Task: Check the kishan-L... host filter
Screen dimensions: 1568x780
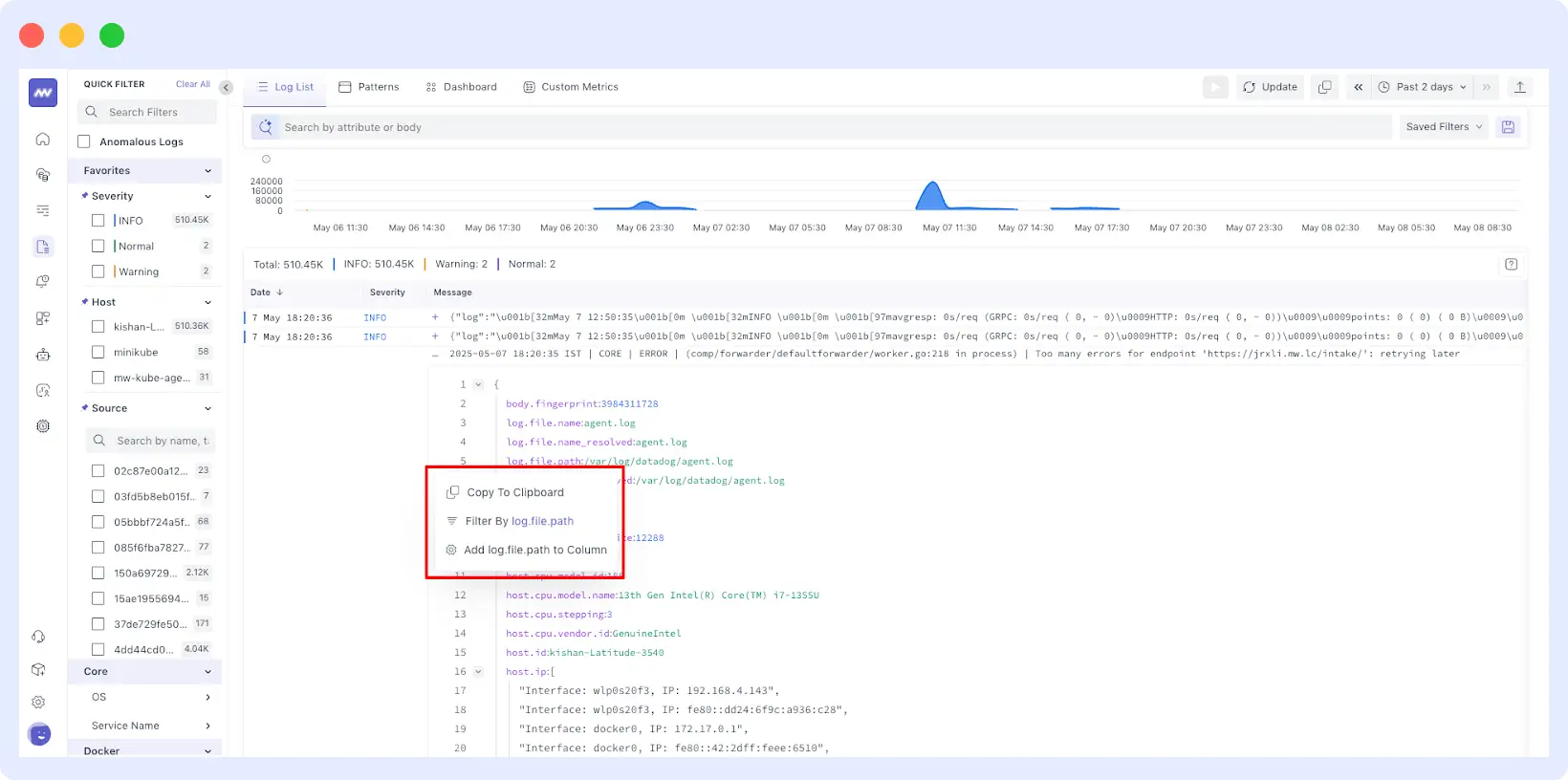Action: 98,326
